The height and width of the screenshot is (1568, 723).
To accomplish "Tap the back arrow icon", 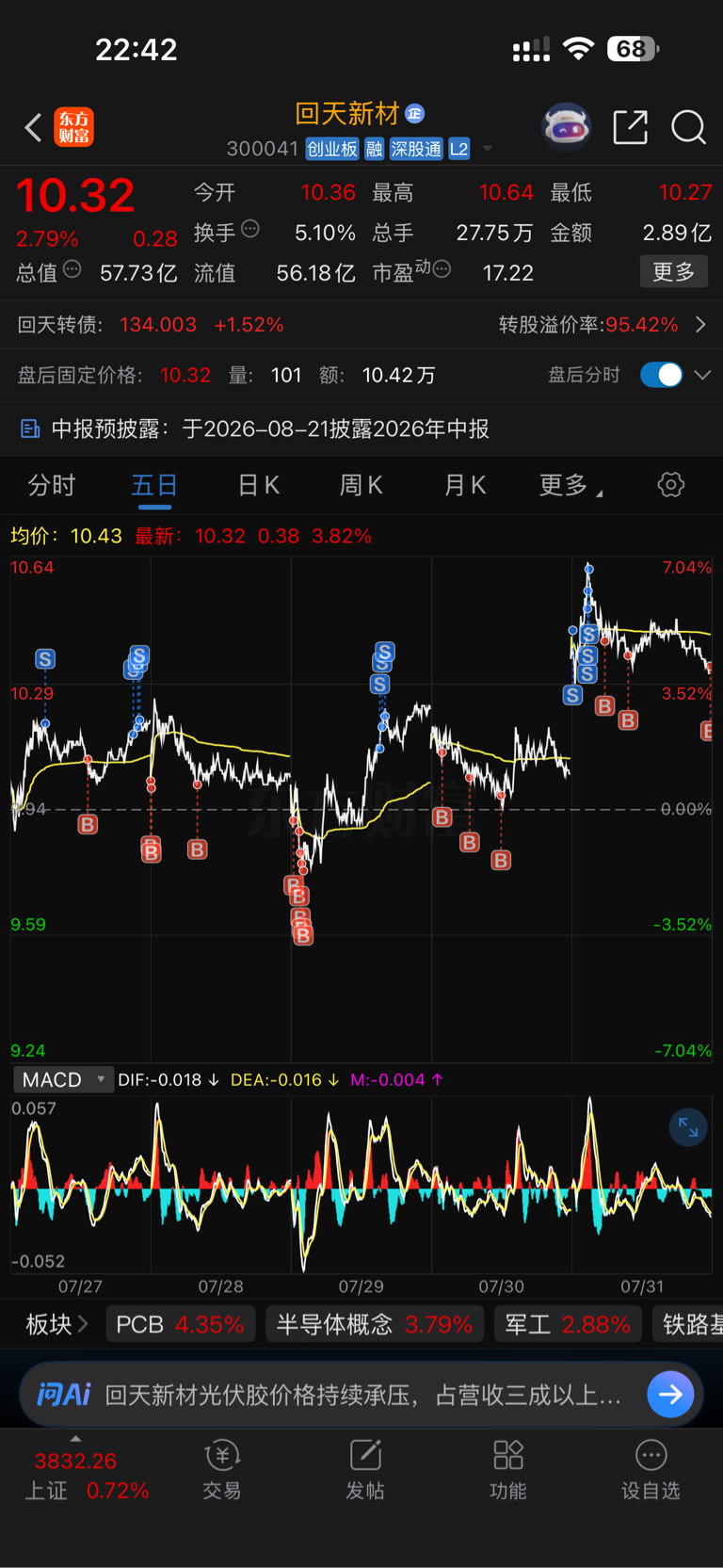I will tap(33, 127).
